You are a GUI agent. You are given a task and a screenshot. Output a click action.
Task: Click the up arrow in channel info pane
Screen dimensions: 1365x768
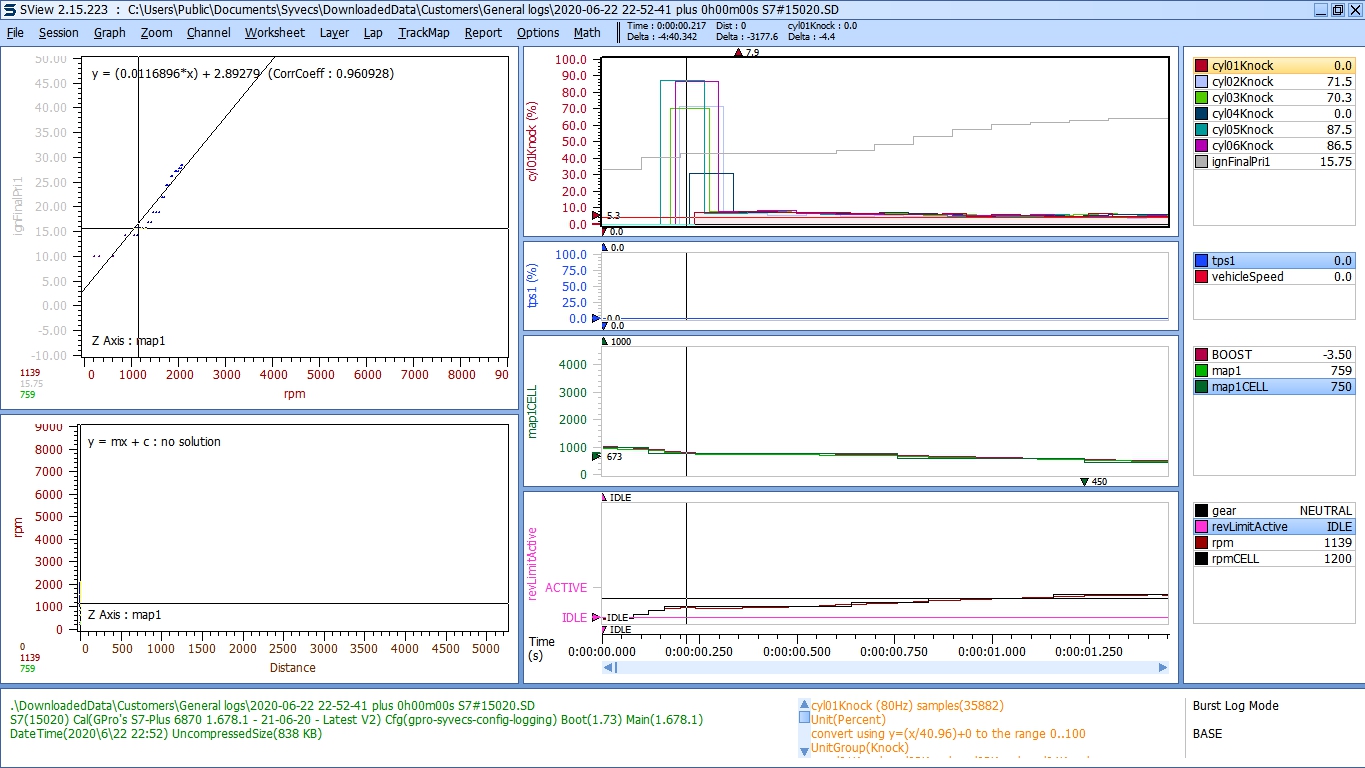(x=804, y=704)
